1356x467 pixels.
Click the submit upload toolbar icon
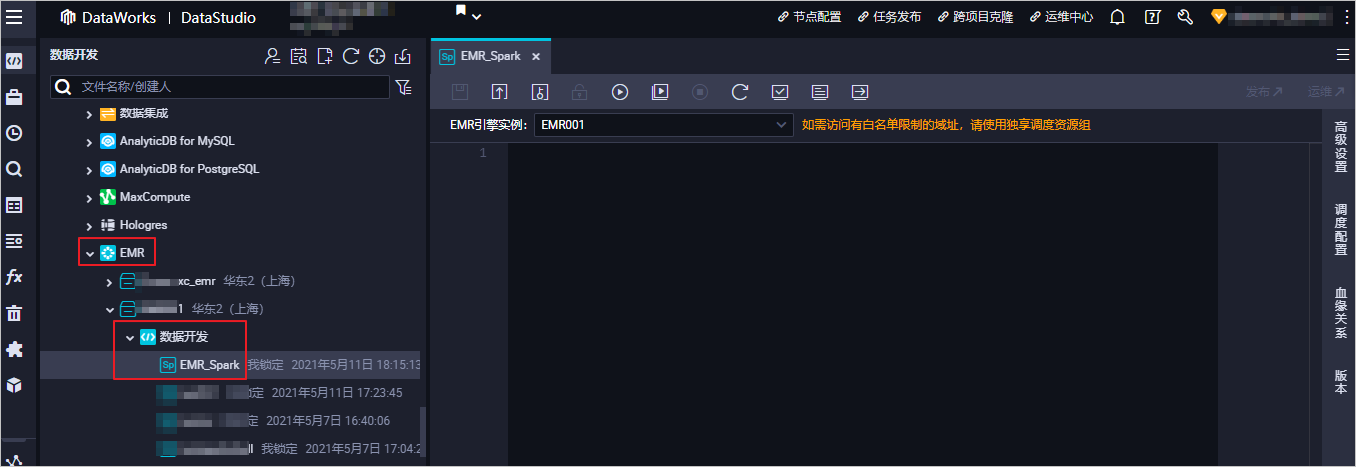pyautogui.click(x=500, y=92)
